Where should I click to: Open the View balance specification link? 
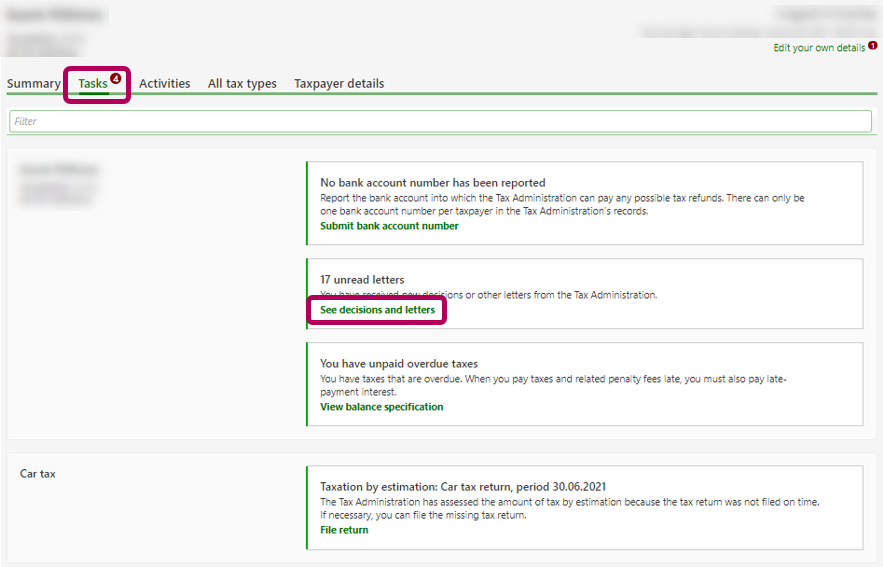(381, 407)
